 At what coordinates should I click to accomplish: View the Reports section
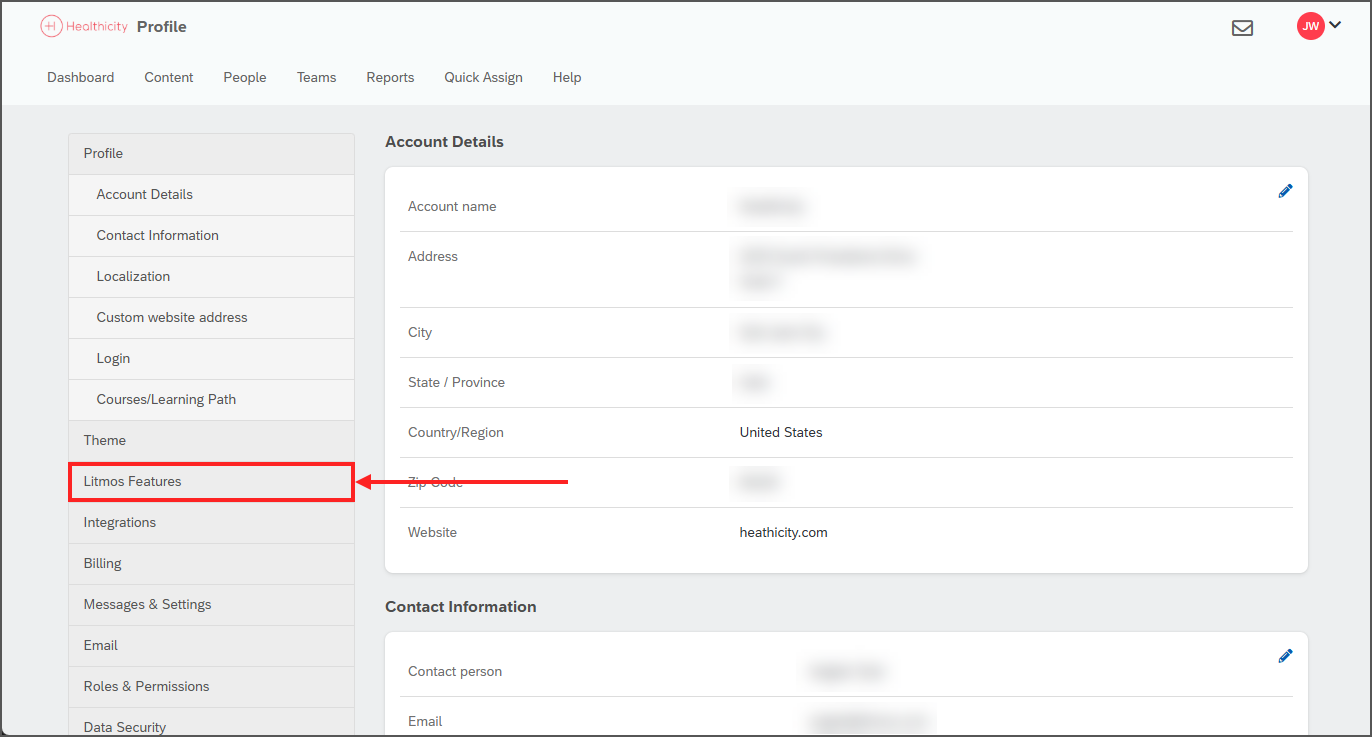[x=390, y=77]
